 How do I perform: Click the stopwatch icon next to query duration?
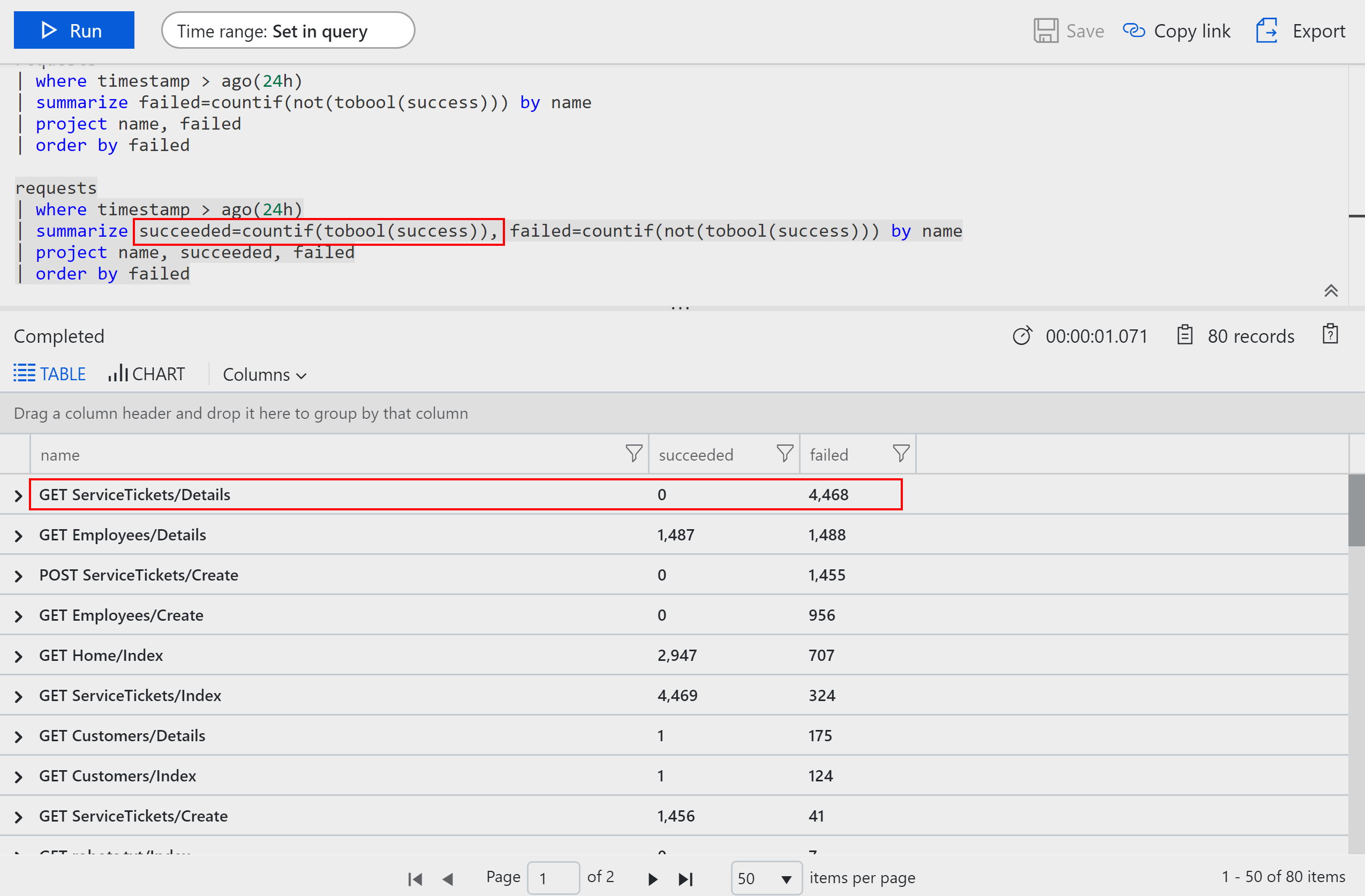(1023, 336)
